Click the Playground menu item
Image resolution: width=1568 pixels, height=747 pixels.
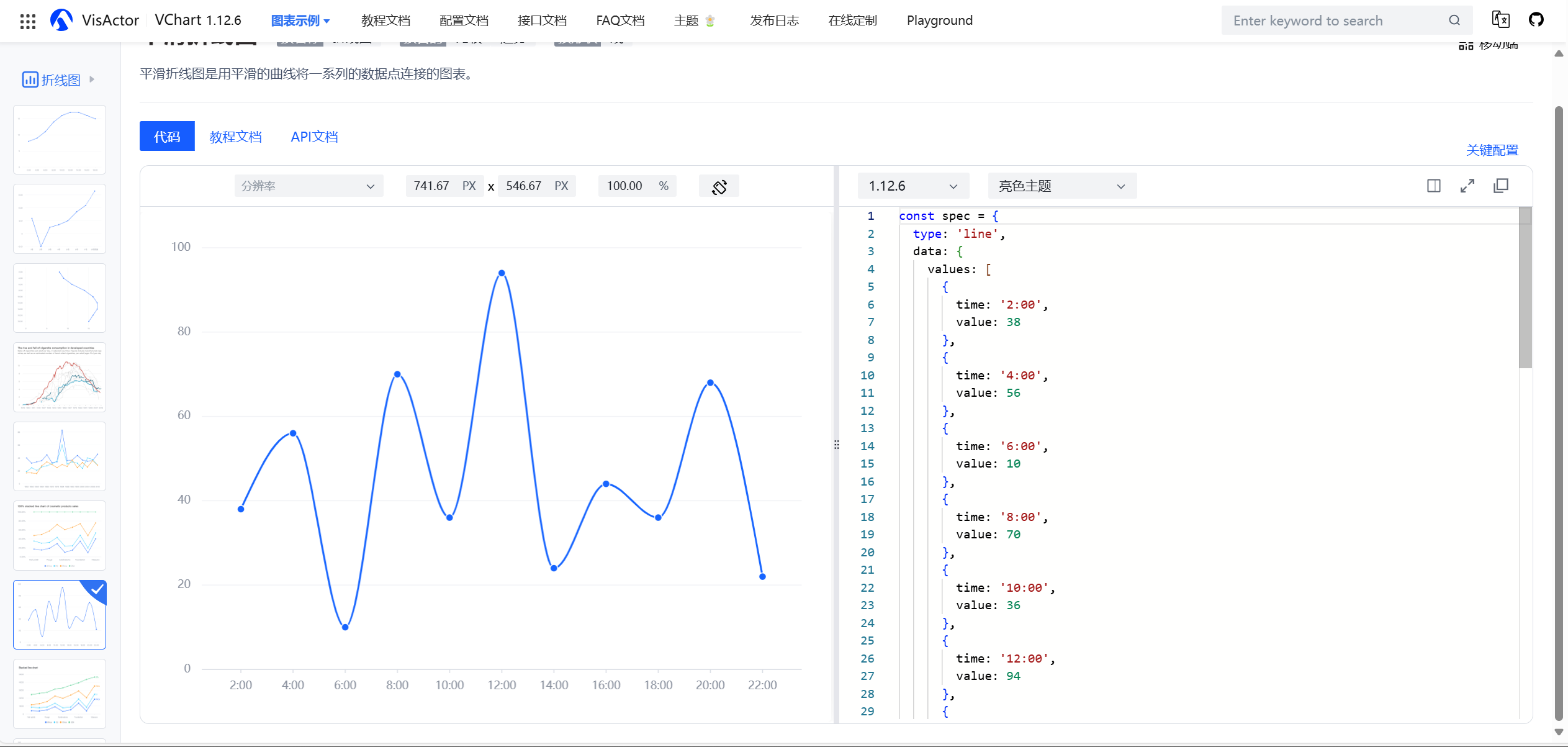939,20
